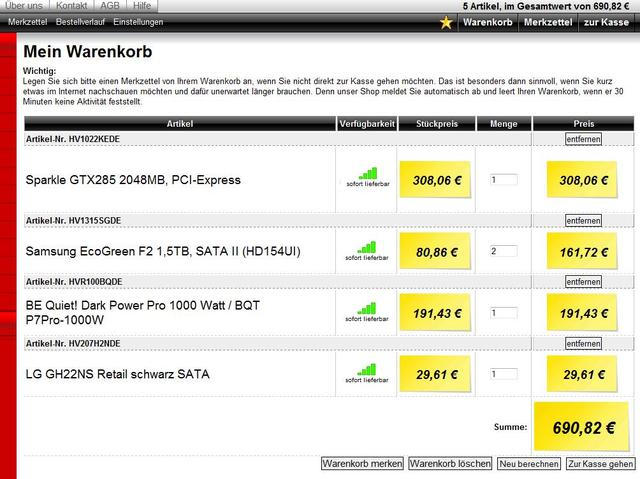The width and height of the screenshot is (640, 479).
Task: Click product name BE Quiet! Dark Power Pro 1000 Watt
Action: (142, 313)
